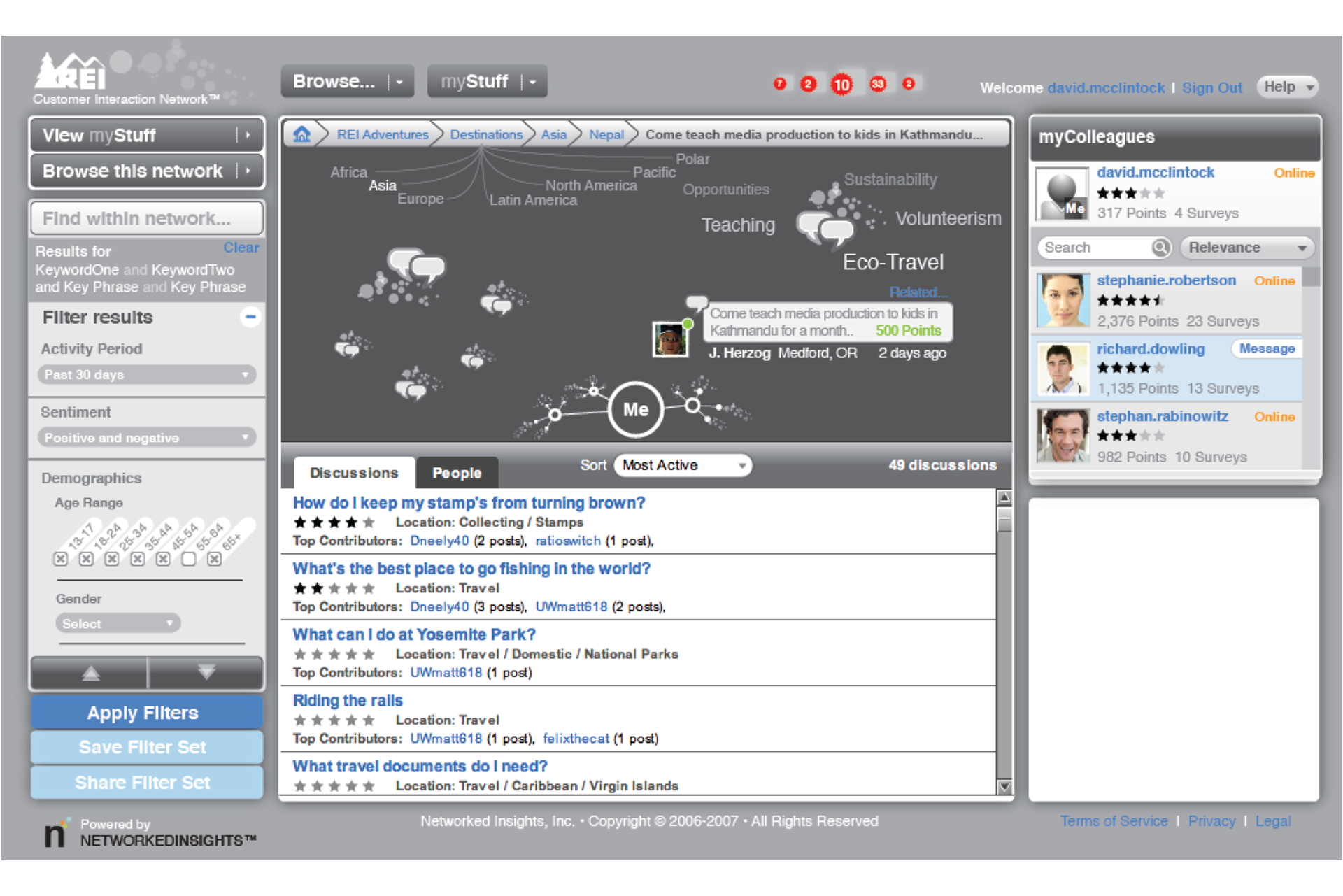Toggle age range 13-17 checkbox

[x=61, y=559]
